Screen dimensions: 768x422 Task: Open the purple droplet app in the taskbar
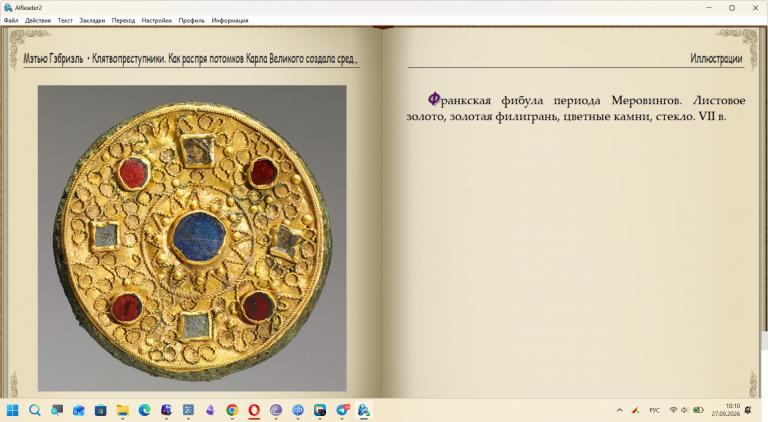(210, 410)
